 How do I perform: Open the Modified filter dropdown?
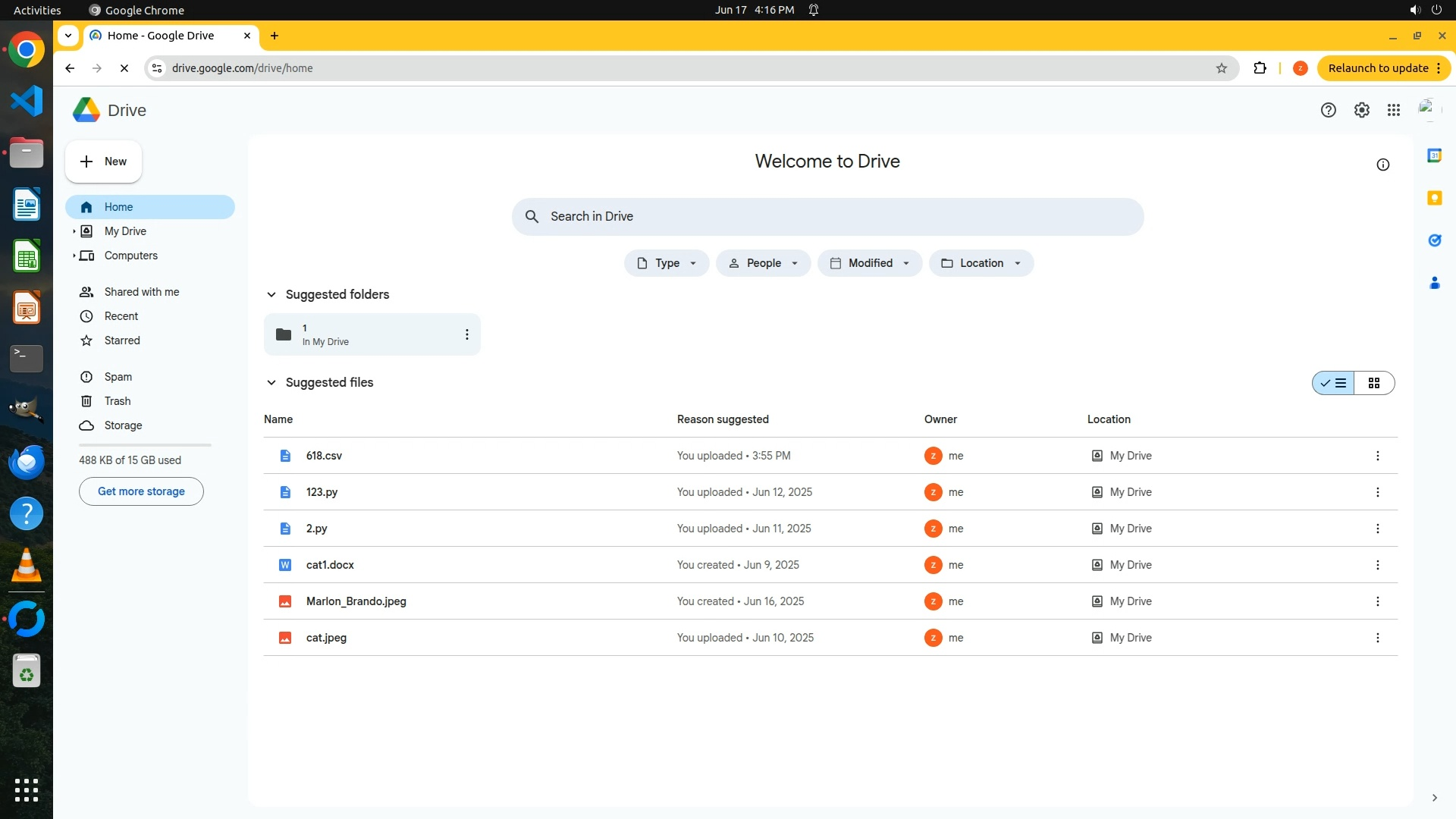pos(870,263)
